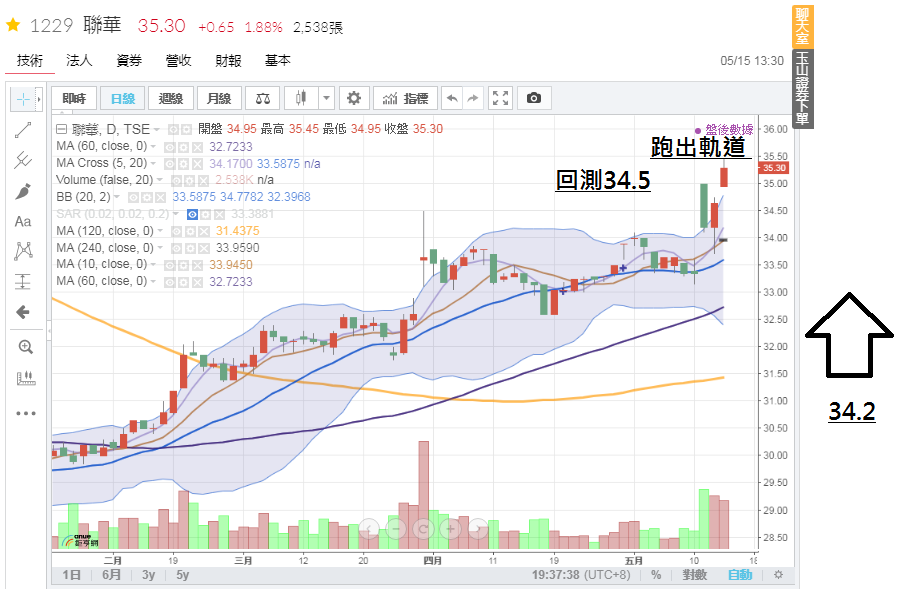Open 聊天室 chat room side tab
The image size is (900, 600).
[802, 27]
